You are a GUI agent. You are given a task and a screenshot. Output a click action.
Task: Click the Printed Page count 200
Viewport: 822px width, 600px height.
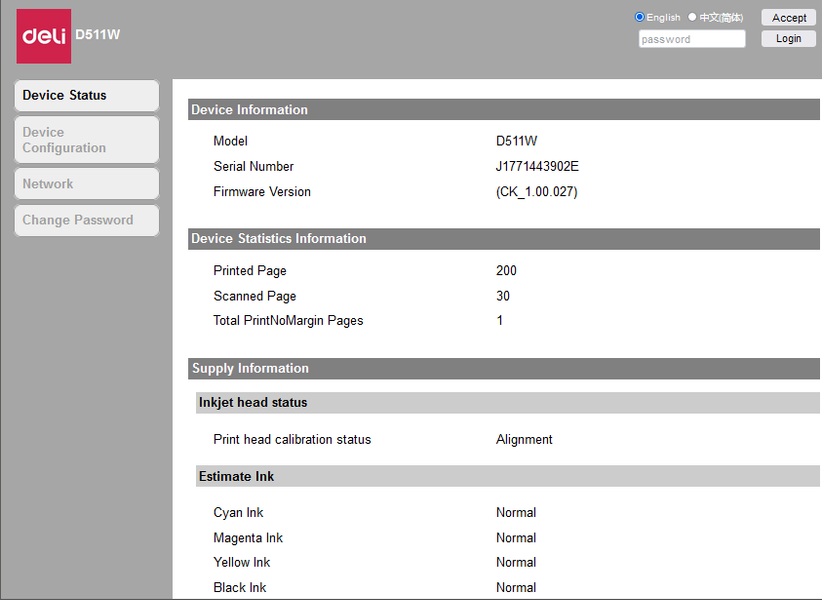(506, 271)
